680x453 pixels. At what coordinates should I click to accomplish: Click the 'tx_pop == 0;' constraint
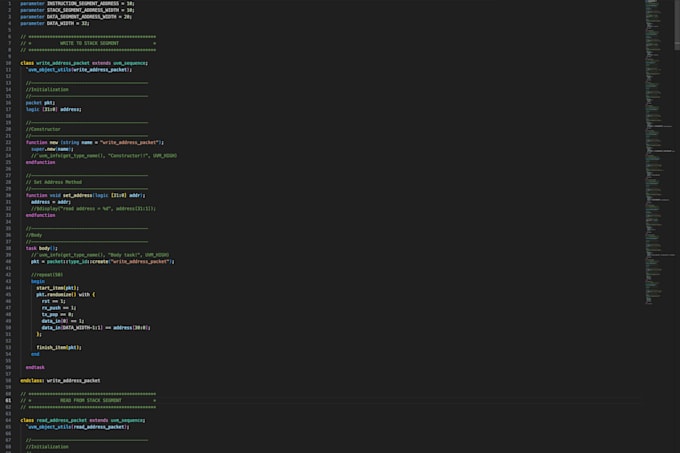58,314
